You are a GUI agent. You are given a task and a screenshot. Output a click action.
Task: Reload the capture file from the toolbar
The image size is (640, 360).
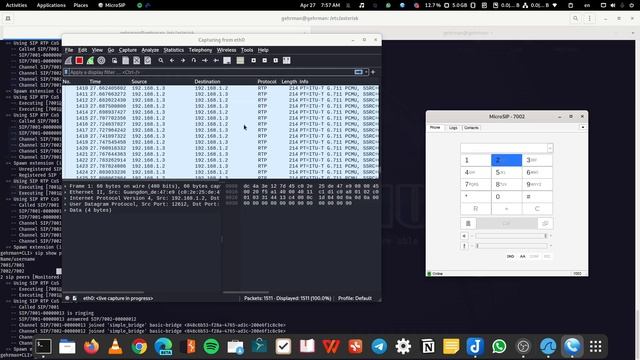pyautogui.click(x=148, y=60)
